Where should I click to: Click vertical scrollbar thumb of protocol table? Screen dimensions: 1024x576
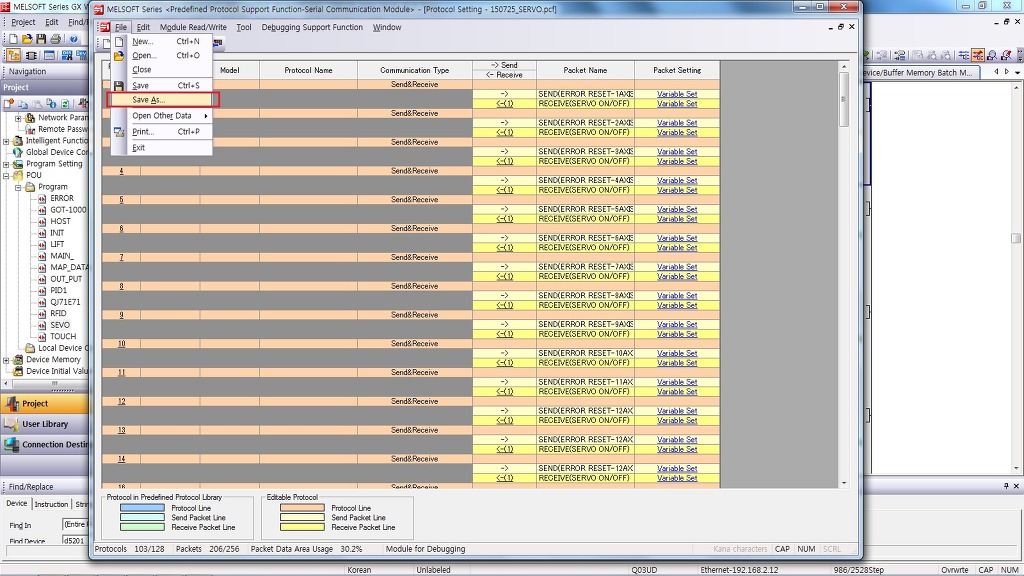pos(843,99)
